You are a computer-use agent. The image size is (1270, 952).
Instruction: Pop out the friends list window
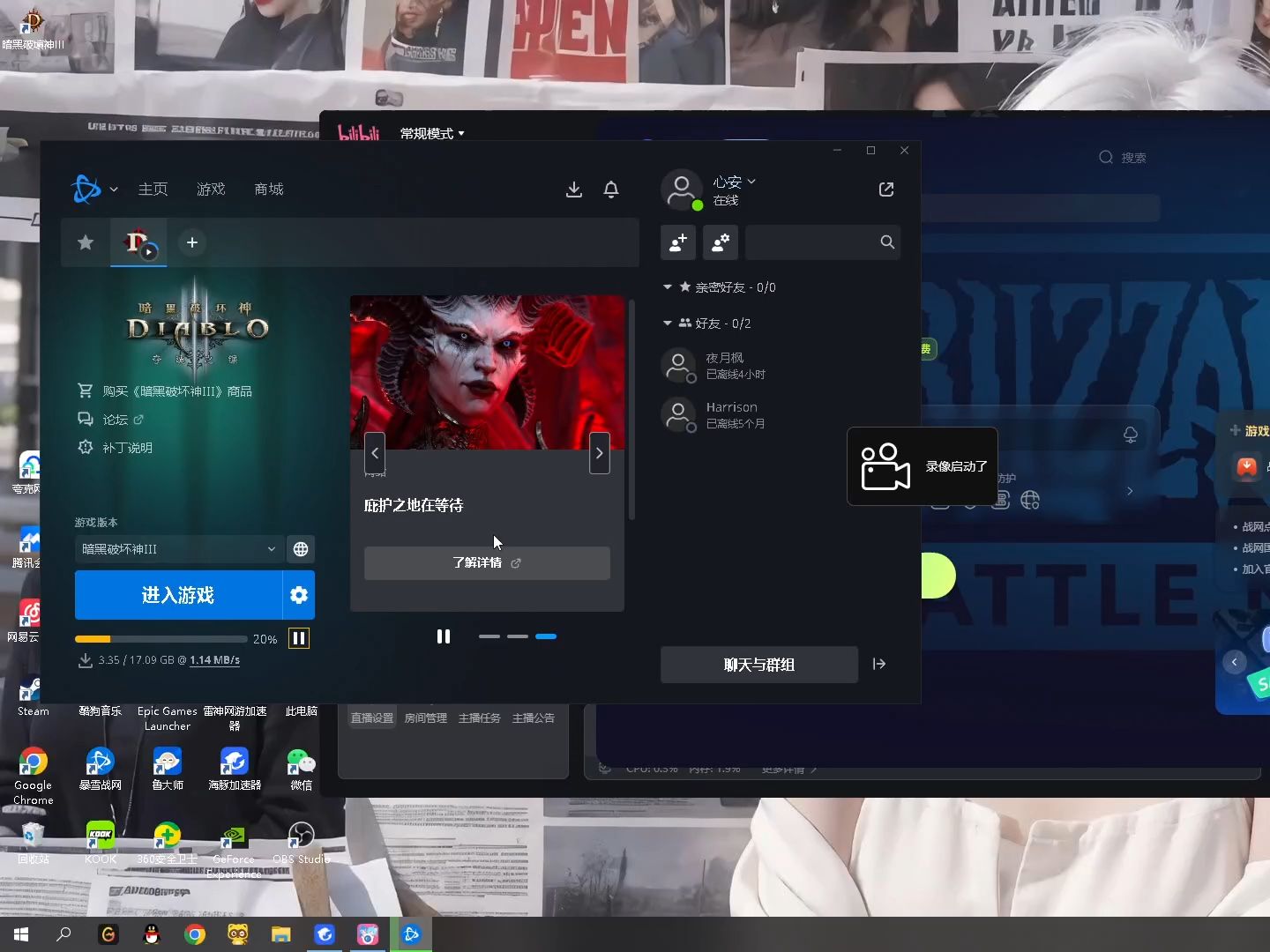coord(886,190)
